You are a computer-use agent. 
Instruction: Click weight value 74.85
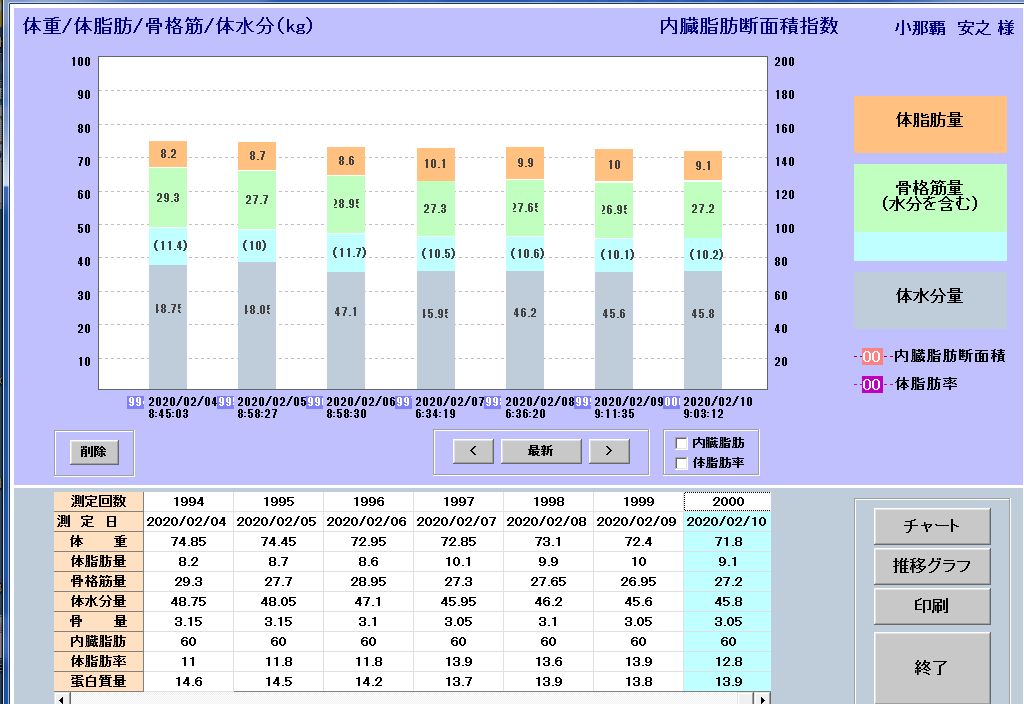click(x=189, y=542)
